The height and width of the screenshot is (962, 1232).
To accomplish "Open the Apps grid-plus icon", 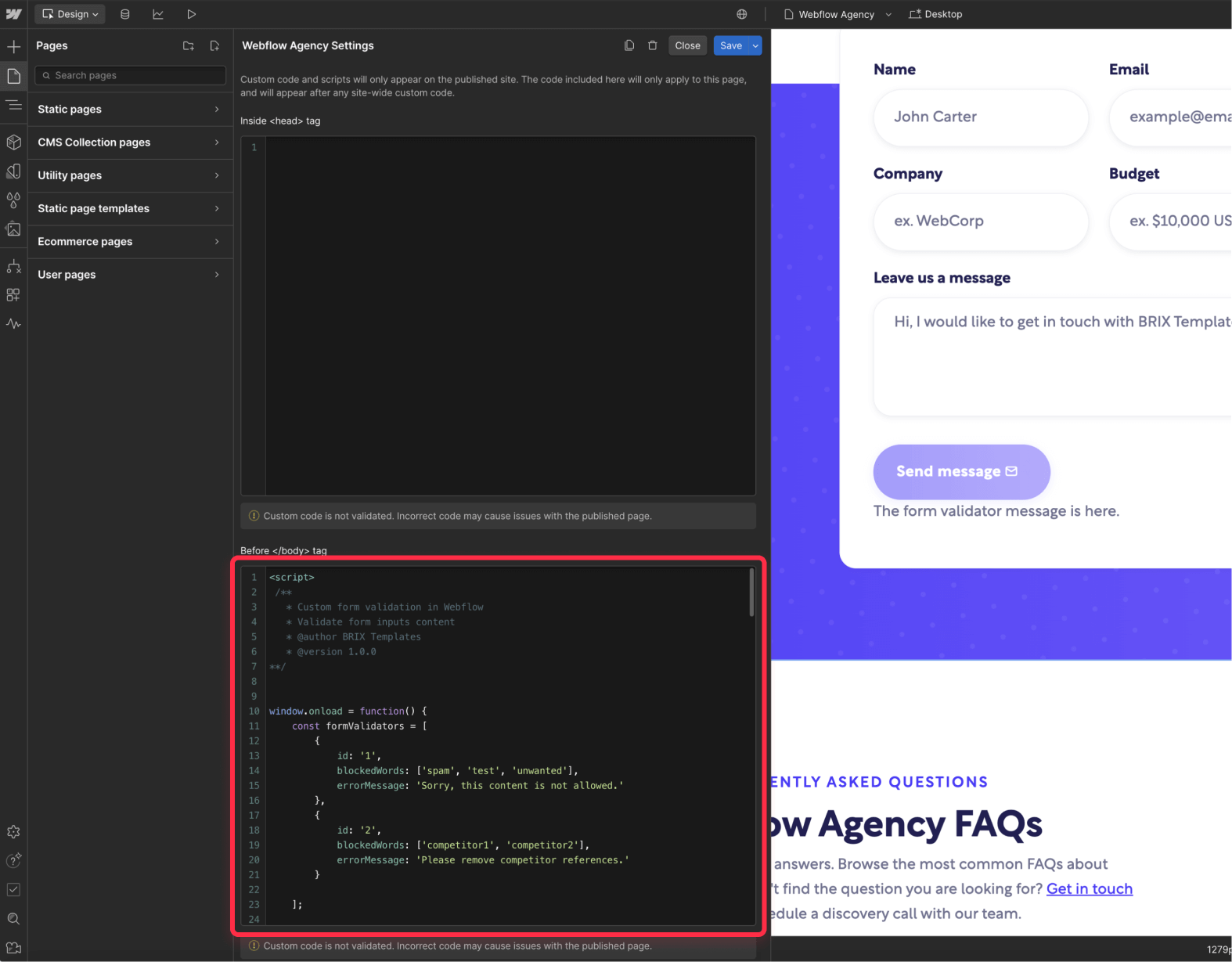I will click(13, 295).
